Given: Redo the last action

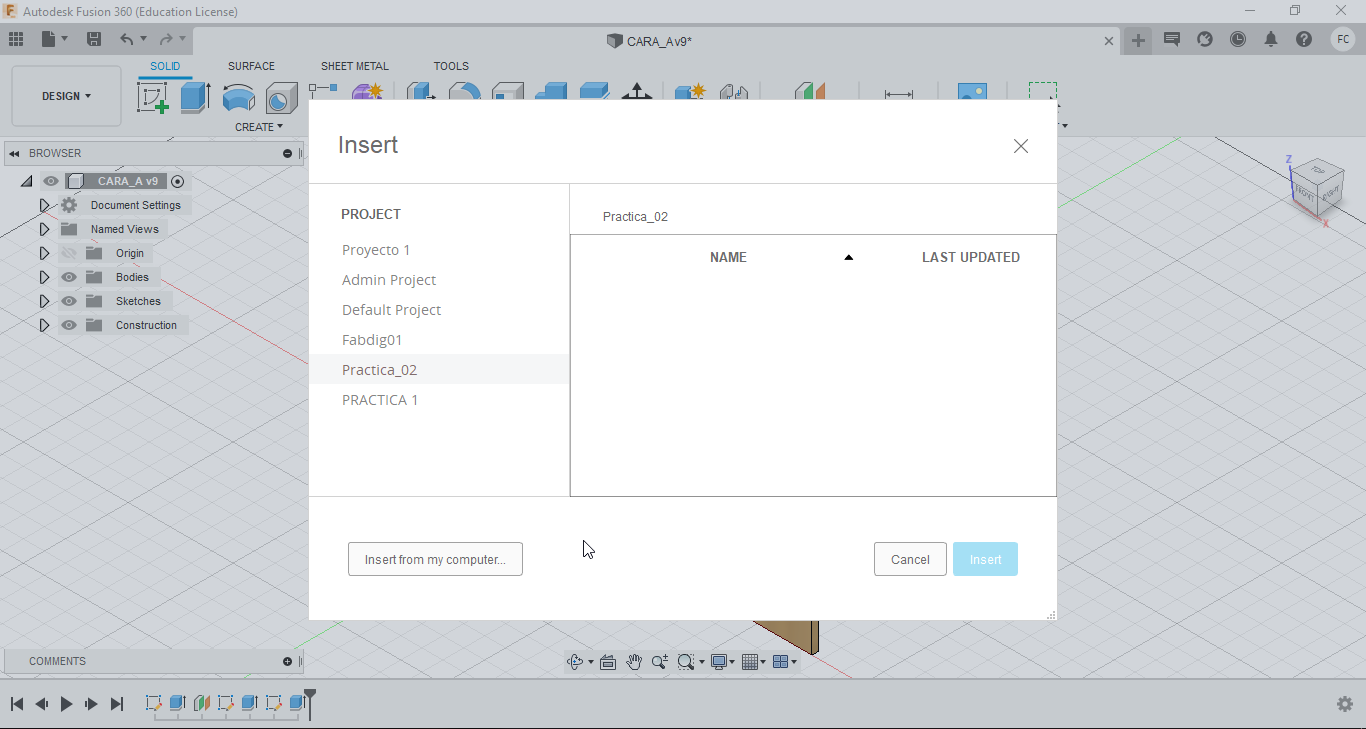Looking at the screenshot, I should click(x=166, y=39).
